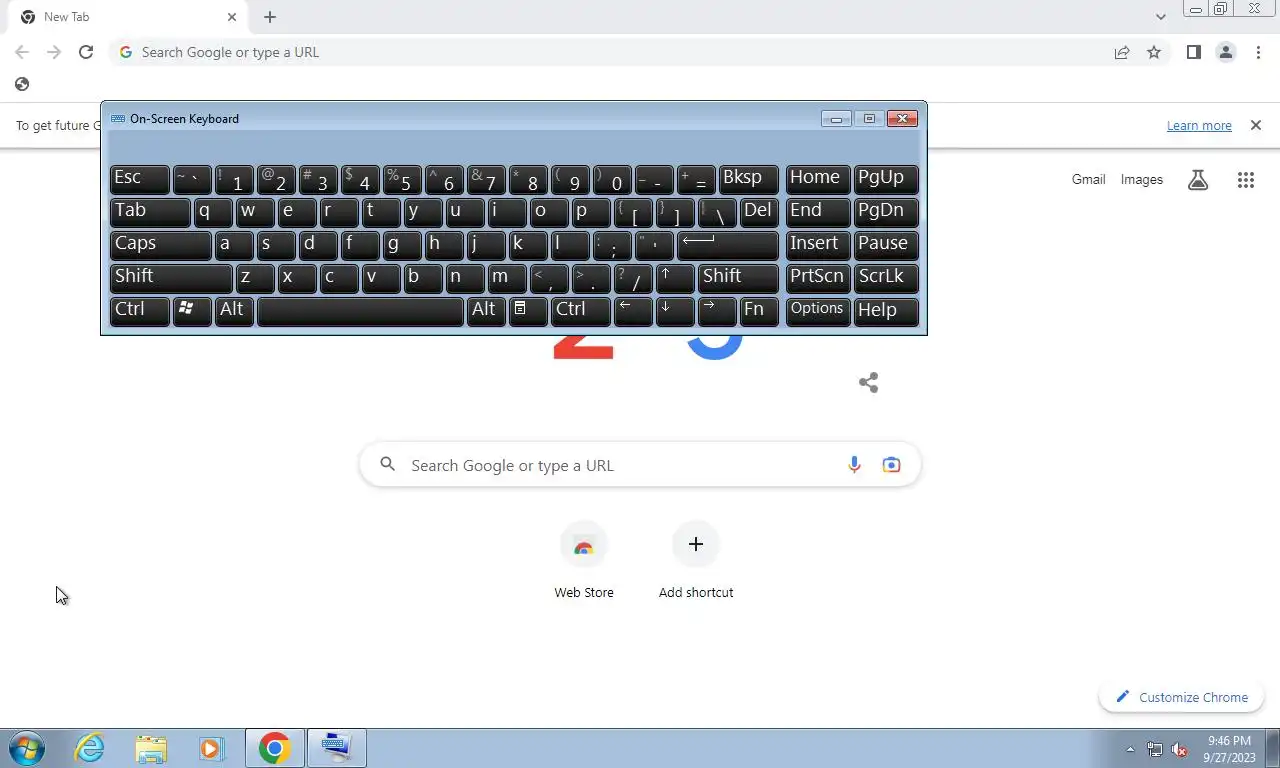Click the Chrome reload page icon
This screenshot has height=768, width=1280.
pos(86,52)
